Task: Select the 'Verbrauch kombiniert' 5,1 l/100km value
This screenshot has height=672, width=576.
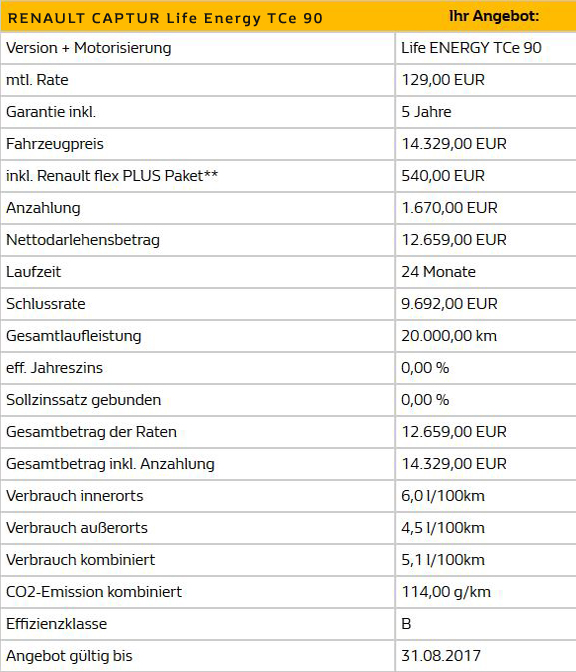Action: pos(443,560)
